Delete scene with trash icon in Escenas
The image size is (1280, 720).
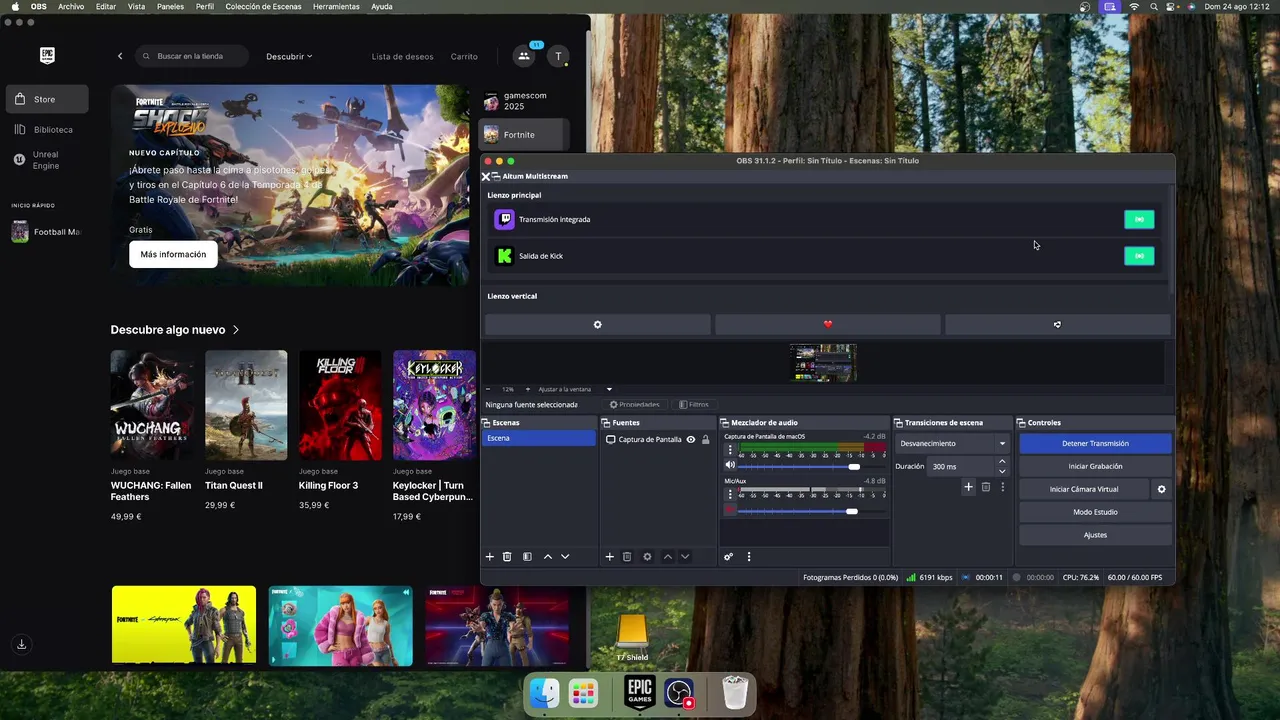(x=507, y=557)
